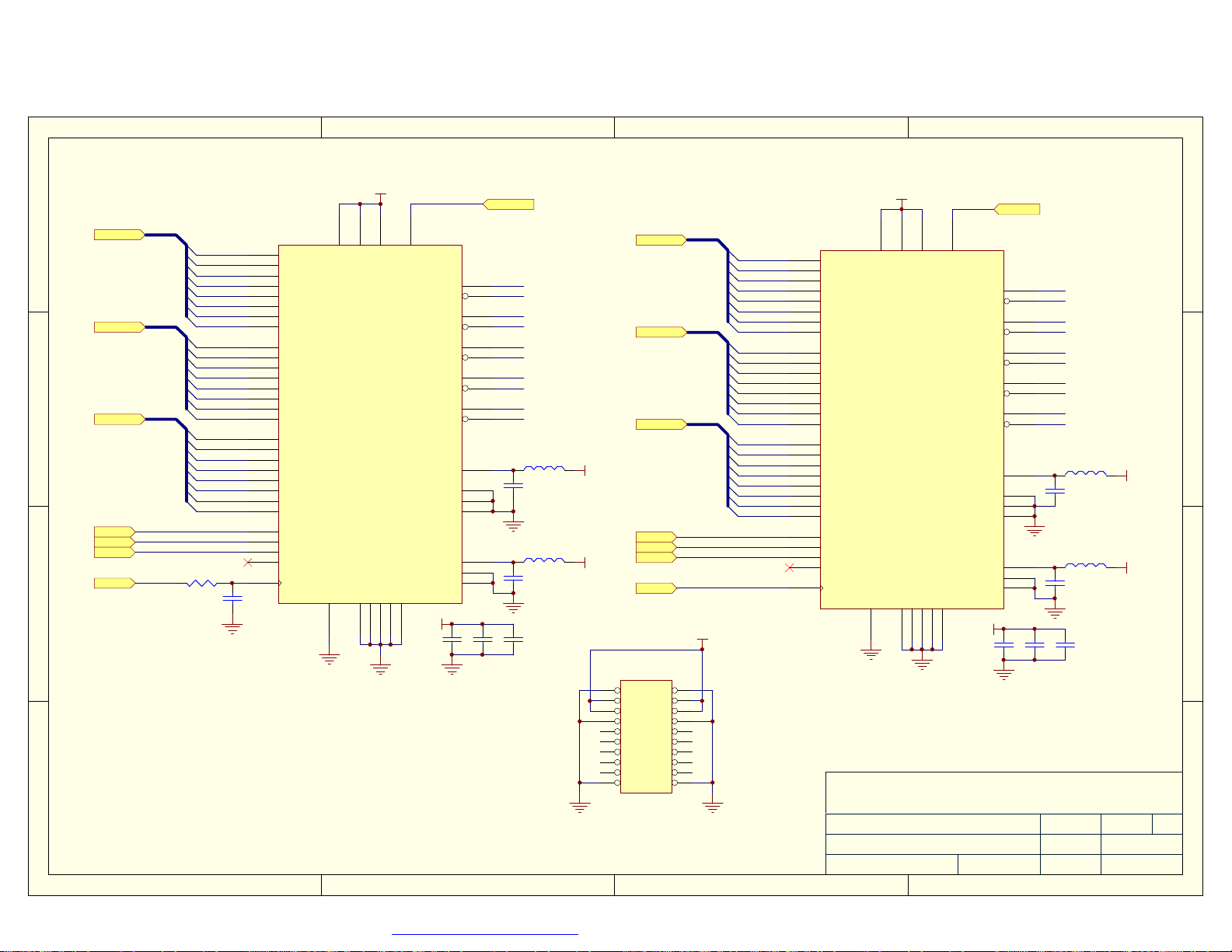Screen dimensions: 1232x952
Task: Select the large IC body in the left circuit
Action: click(x=370, y=424)
